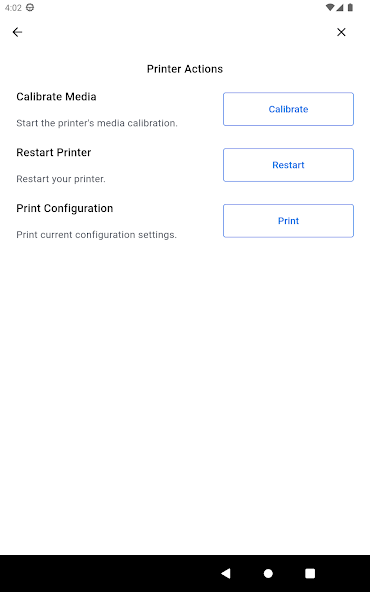Tap the Android home circle button
The width and height of the screenshot is (370, 592).
coord(268,574)
